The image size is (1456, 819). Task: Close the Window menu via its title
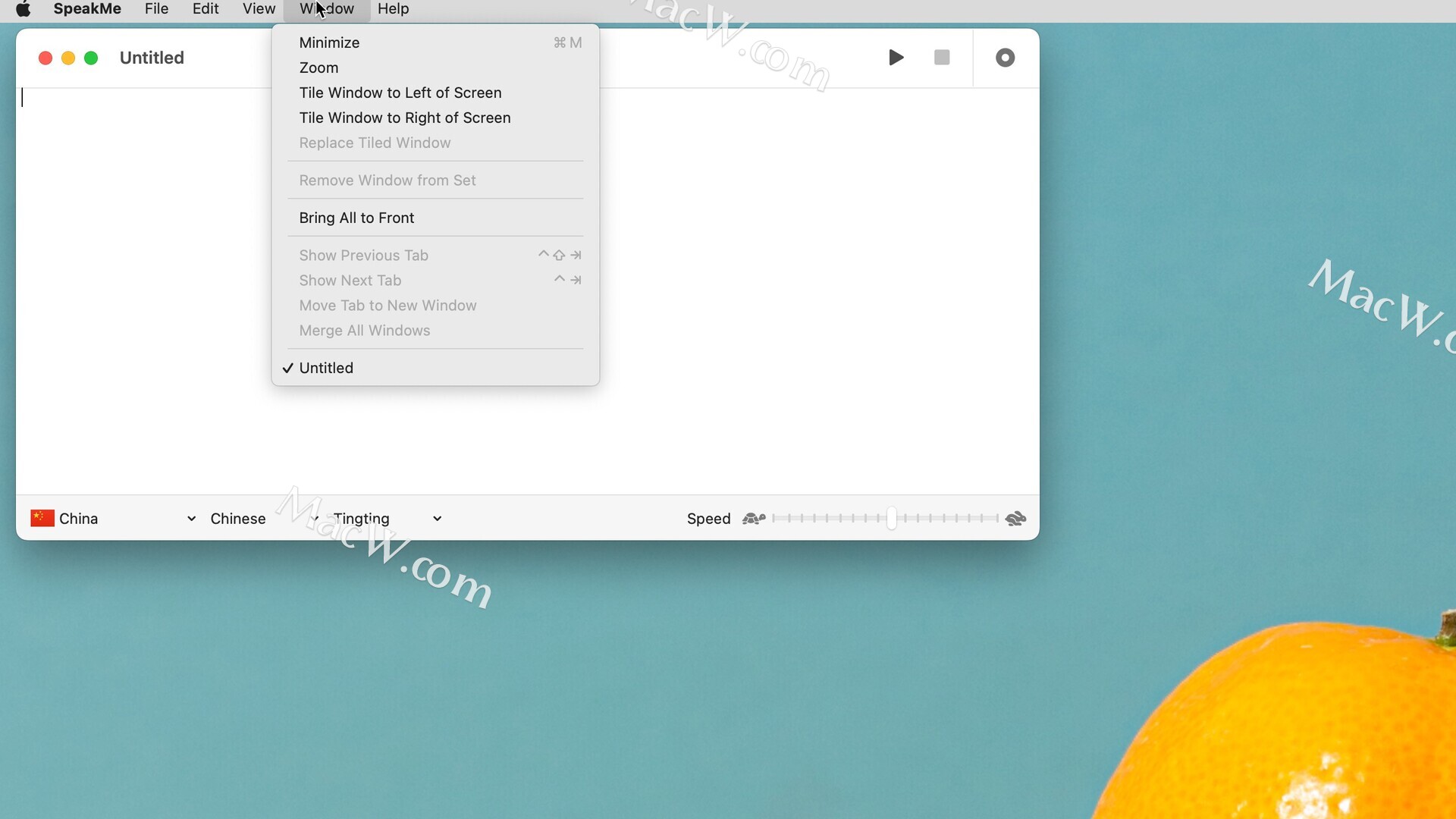point(327,9)
